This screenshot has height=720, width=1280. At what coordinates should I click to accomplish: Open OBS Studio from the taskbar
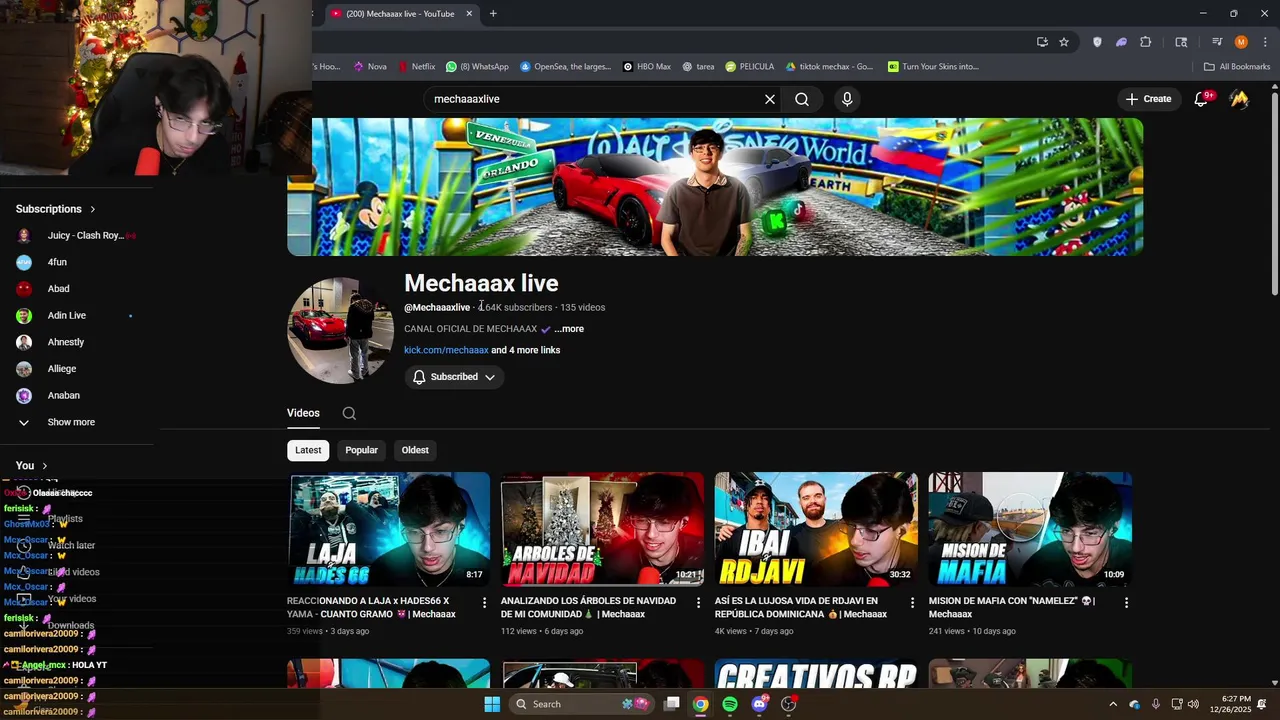click(788, 704)
